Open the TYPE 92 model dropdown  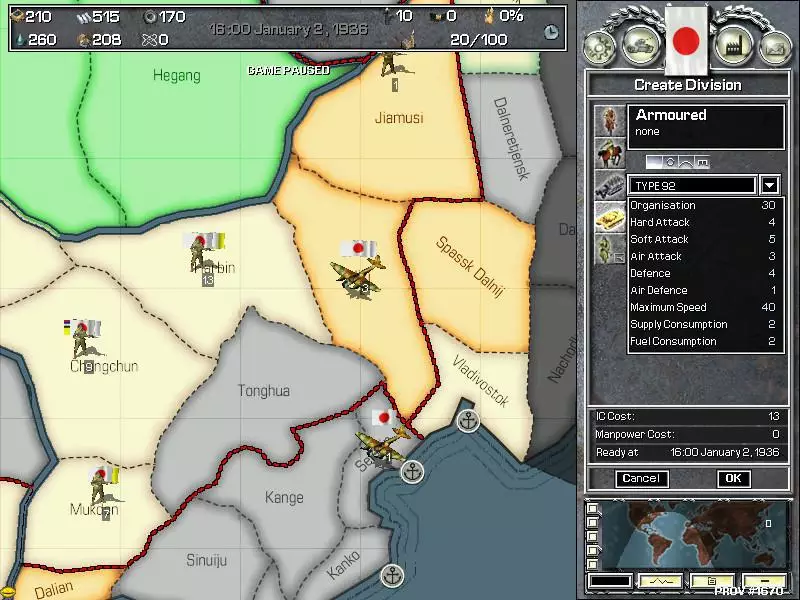[x=769, y=185]
